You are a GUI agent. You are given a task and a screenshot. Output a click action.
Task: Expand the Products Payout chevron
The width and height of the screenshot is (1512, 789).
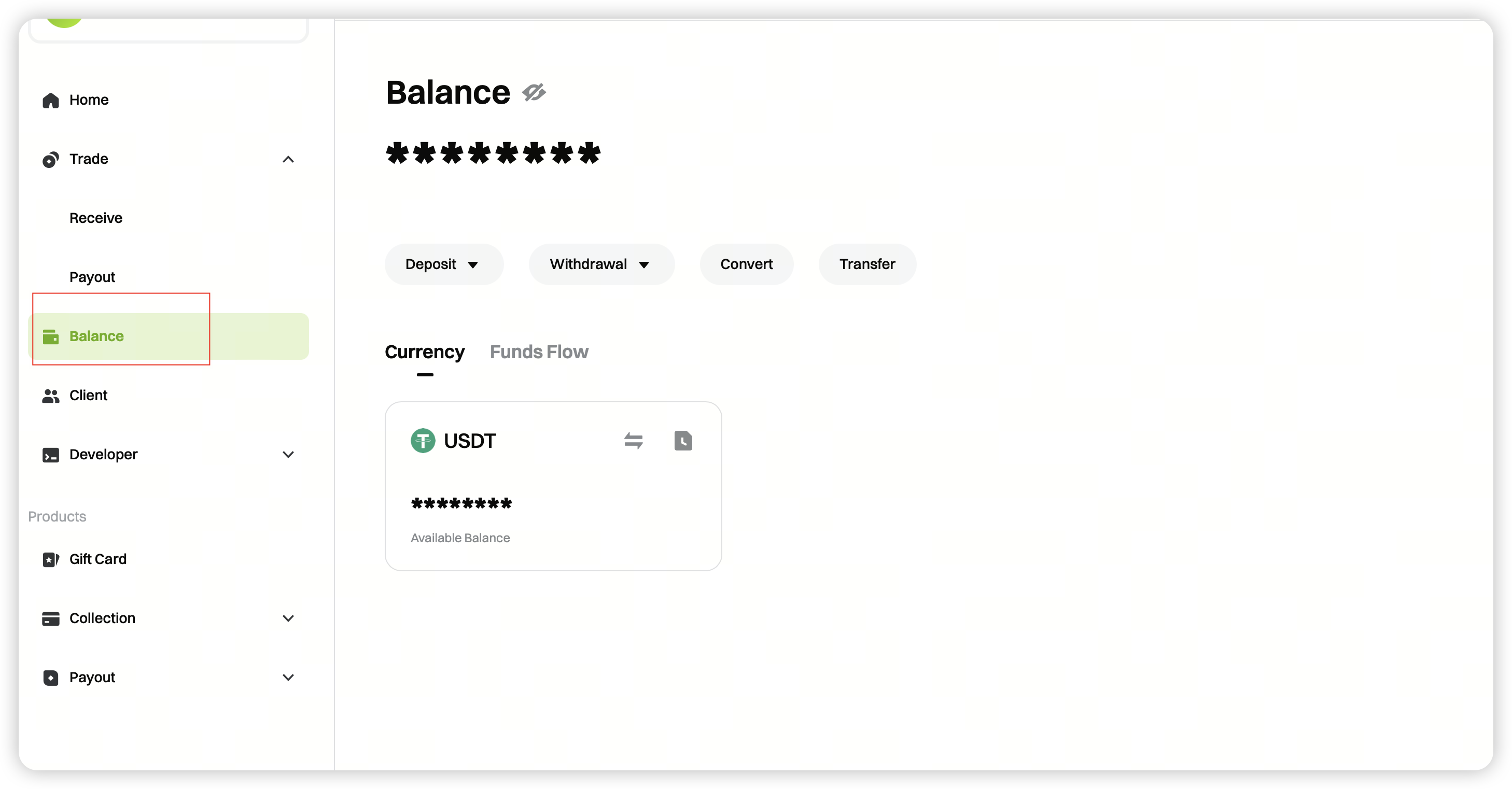pos(288,678)
